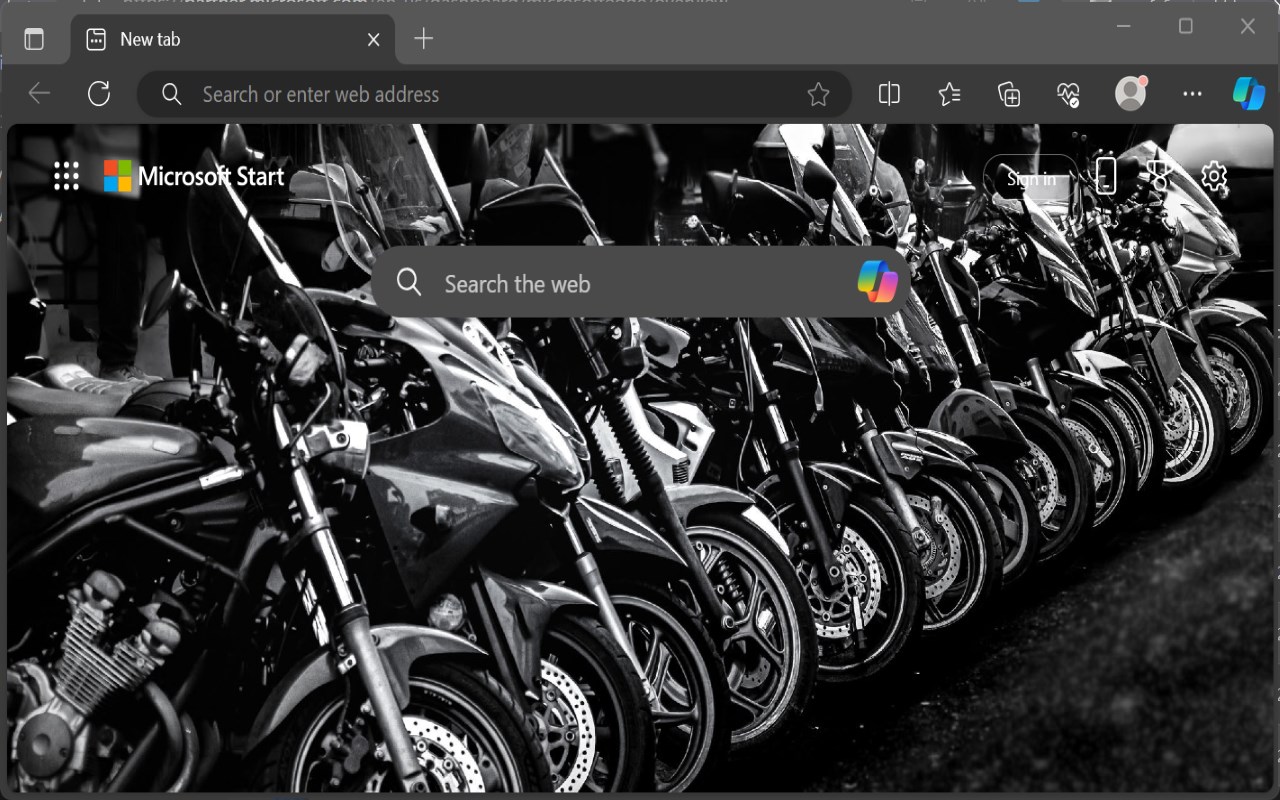Open a new tab with plus button

[424, 38]
